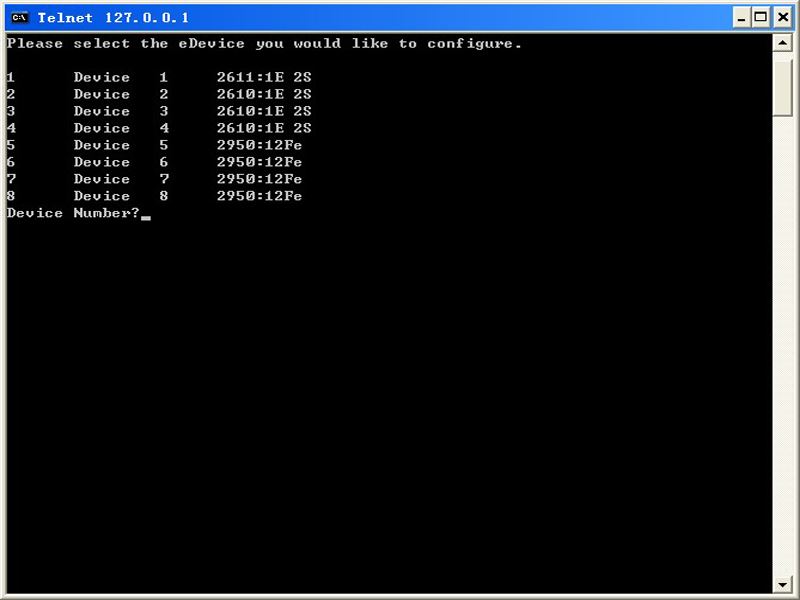Click the '2610:1E 2S' value in Device 3 row

coord(264,111)
